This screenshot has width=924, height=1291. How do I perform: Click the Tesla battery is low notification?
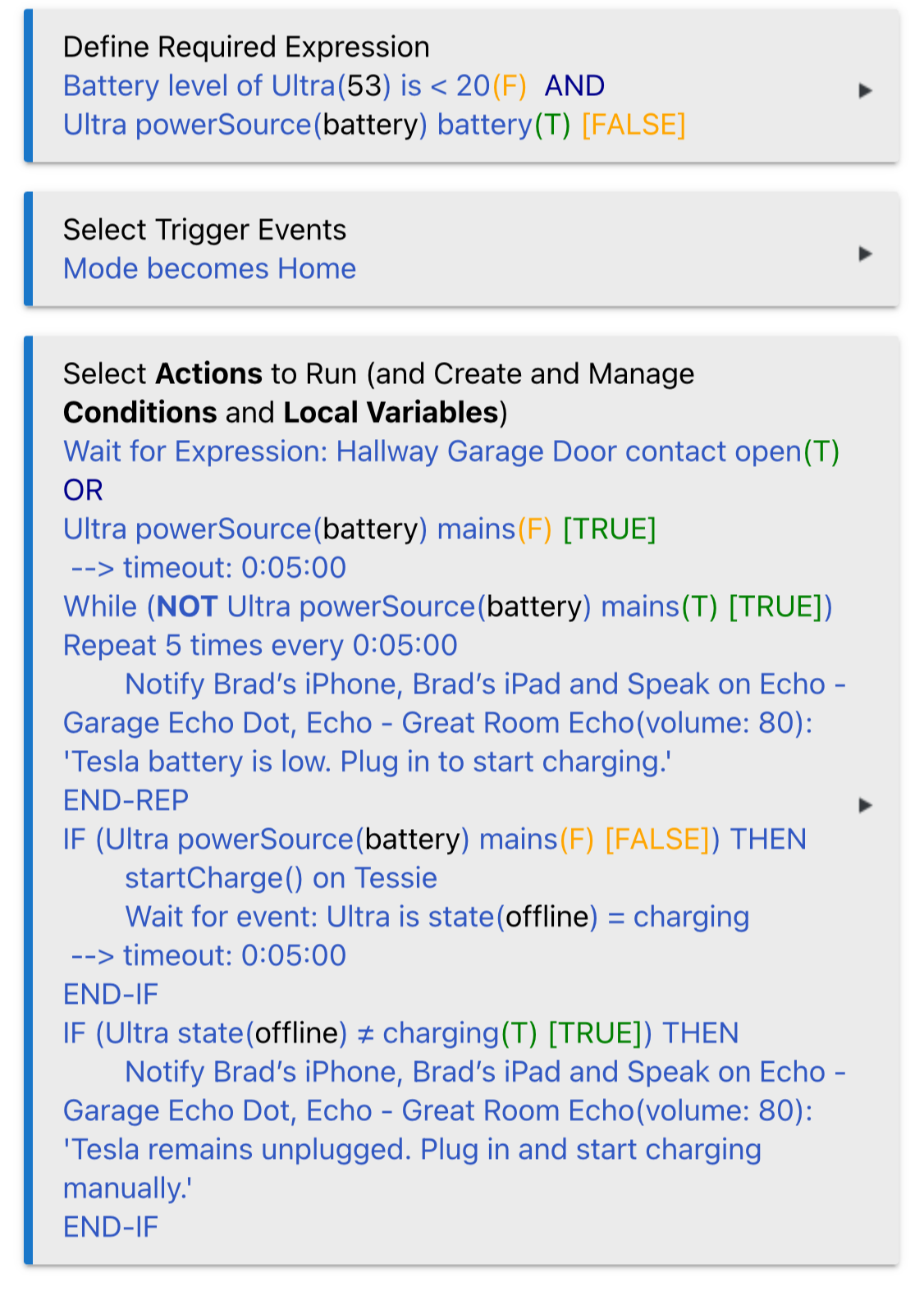[455, 723]
